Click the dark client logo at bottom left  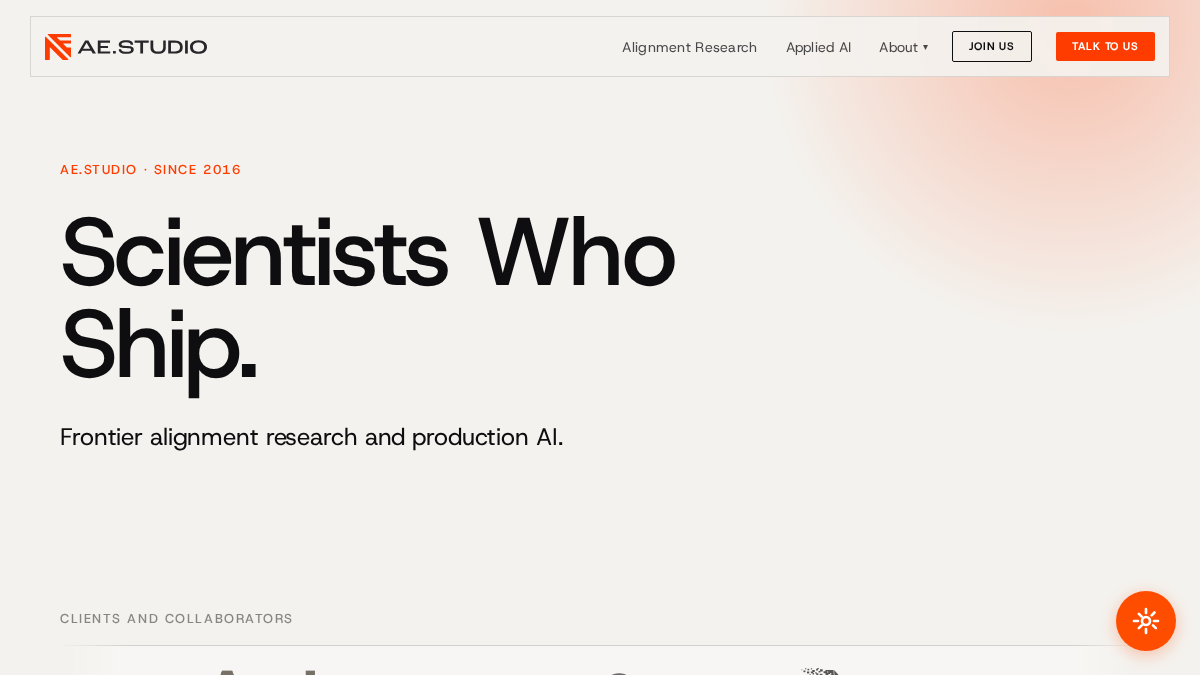(x=265, y=671)
